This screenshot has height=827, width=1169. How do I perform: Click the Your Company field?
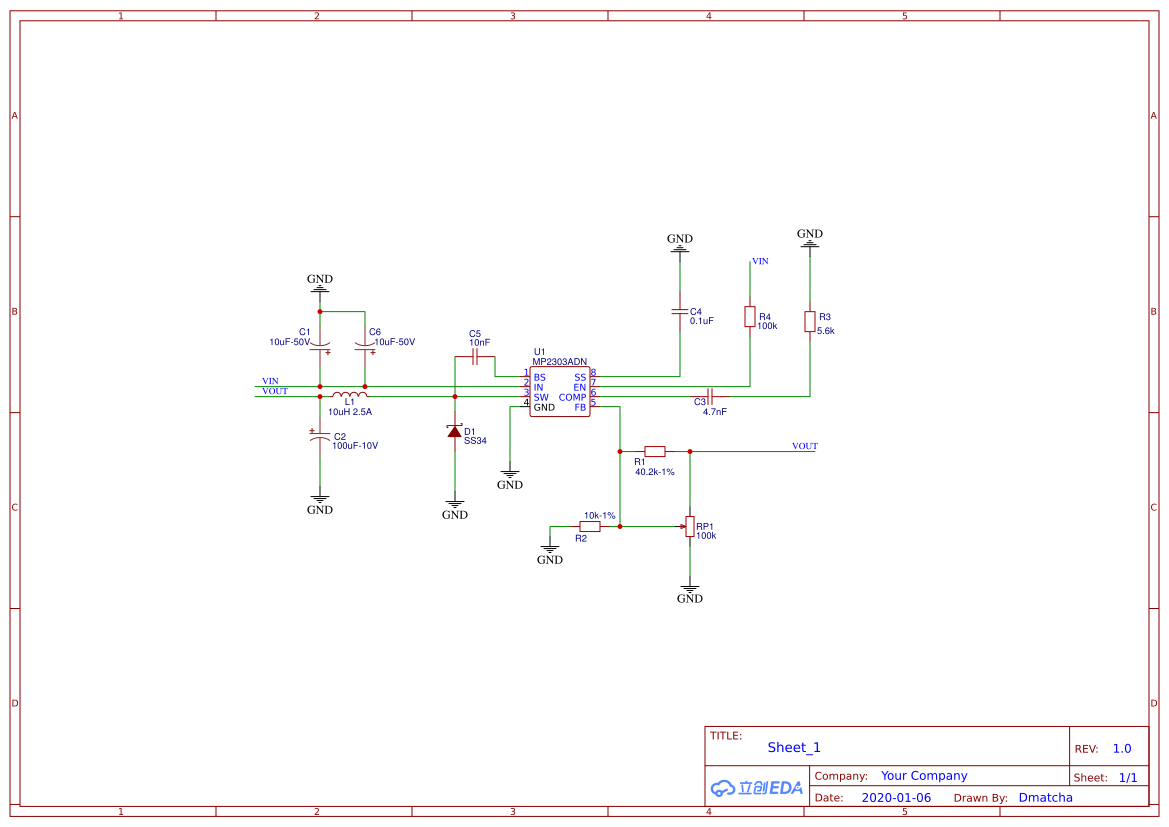click(x=924, y=776)
